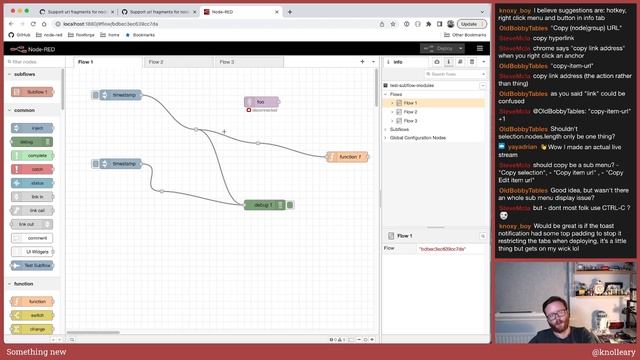Open the Deploy options dropdown arrow
640x360 pixels.
(x=460, y=49)
